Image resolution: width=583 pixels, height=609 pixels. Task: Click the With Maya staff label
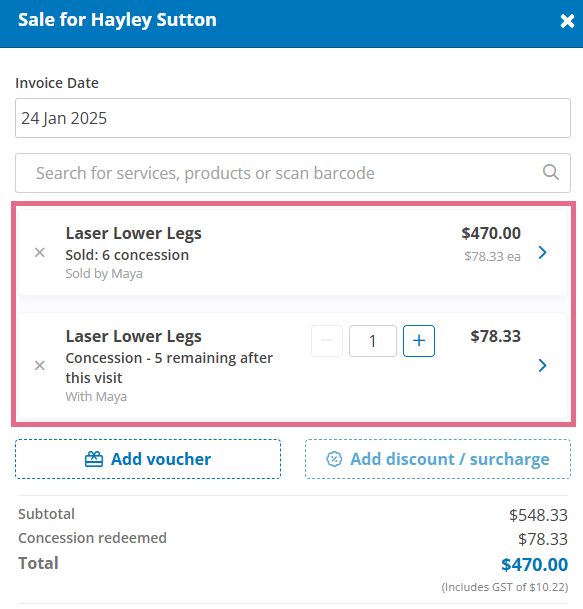(x=96, y=397)
